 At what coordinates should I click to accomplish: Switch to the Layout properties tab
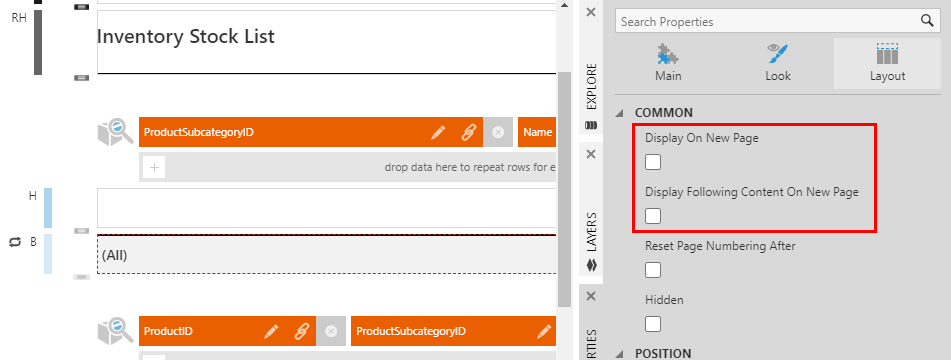click(x=887, y=65)
